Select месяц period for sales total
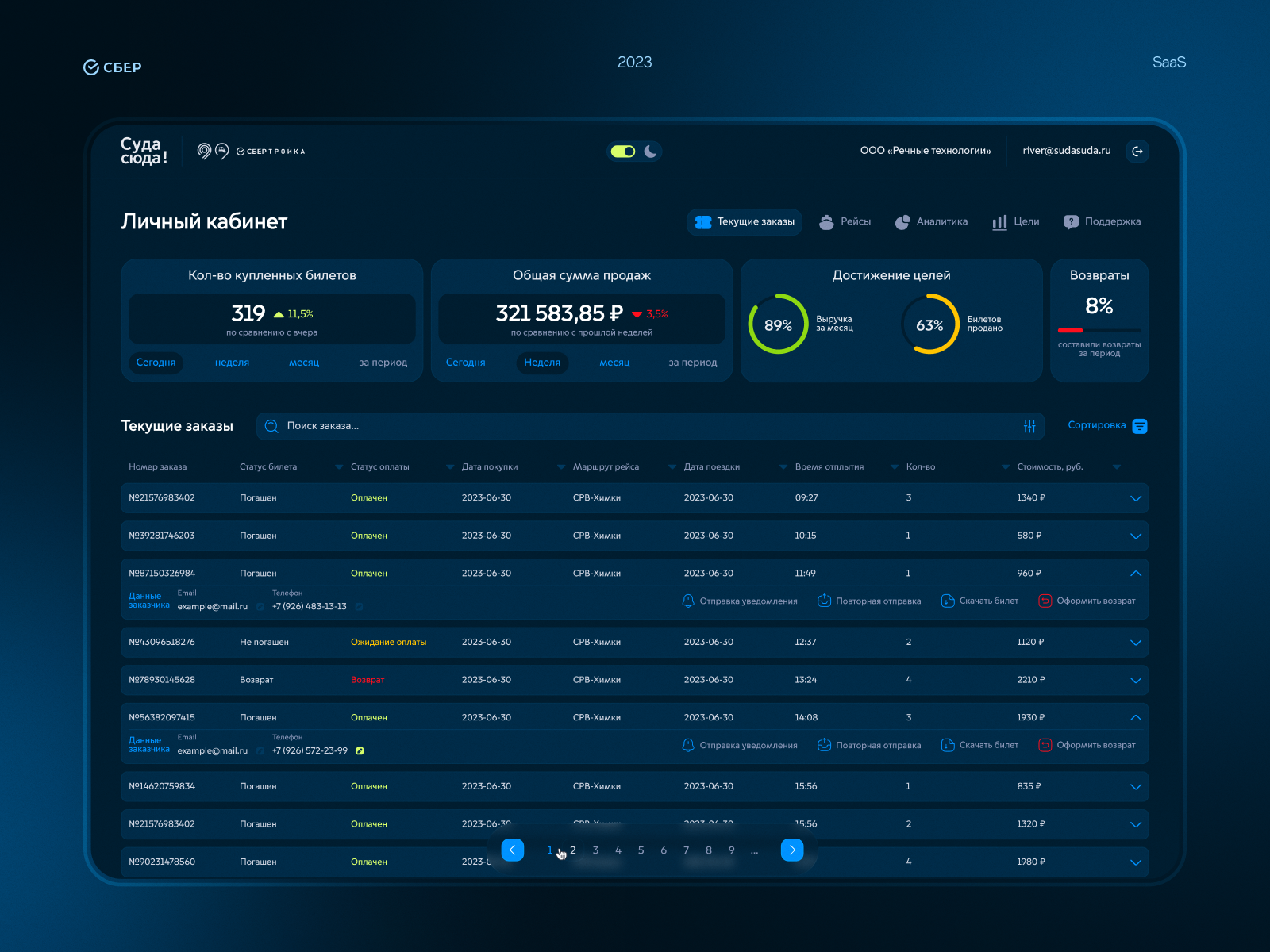This screenshot has height=952, width=1270. point(614,363)
